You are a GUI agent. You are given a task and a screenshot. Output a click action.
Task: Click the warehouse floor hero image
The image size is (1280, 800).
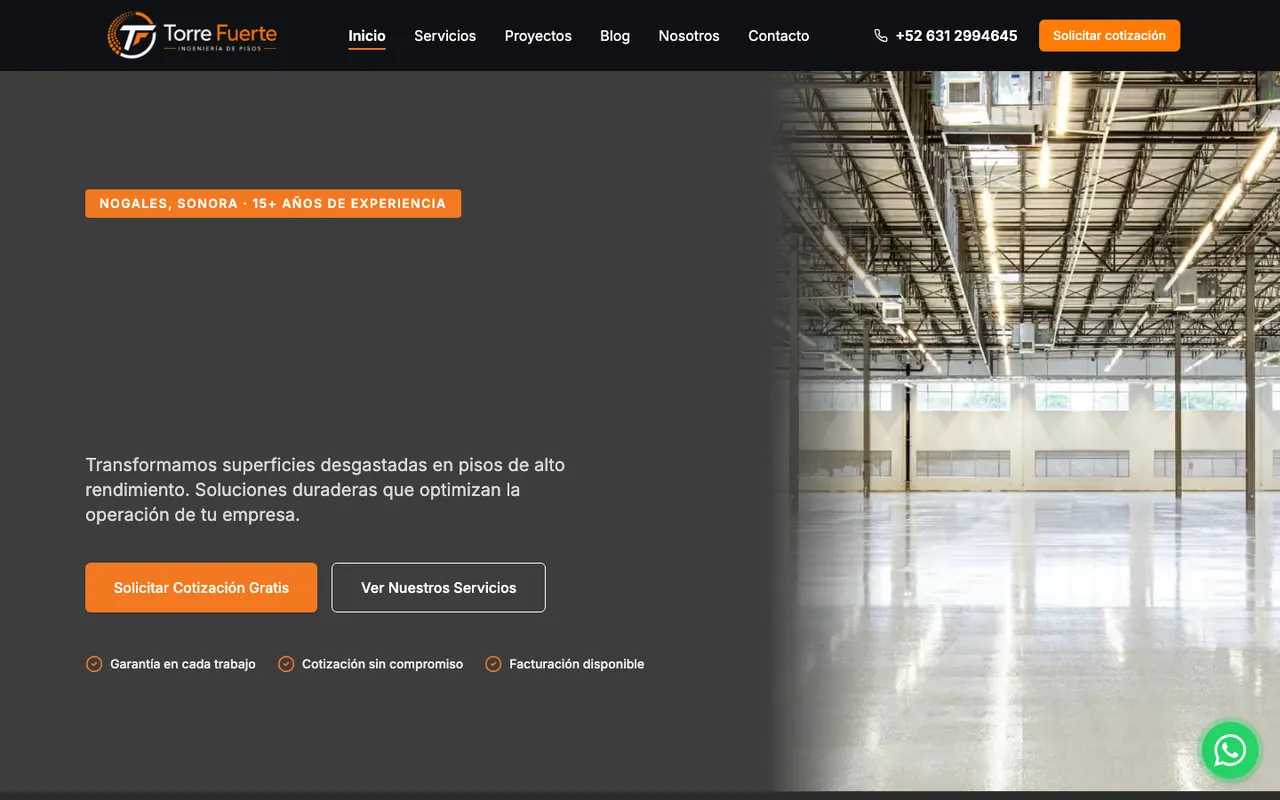point(1026,431)
